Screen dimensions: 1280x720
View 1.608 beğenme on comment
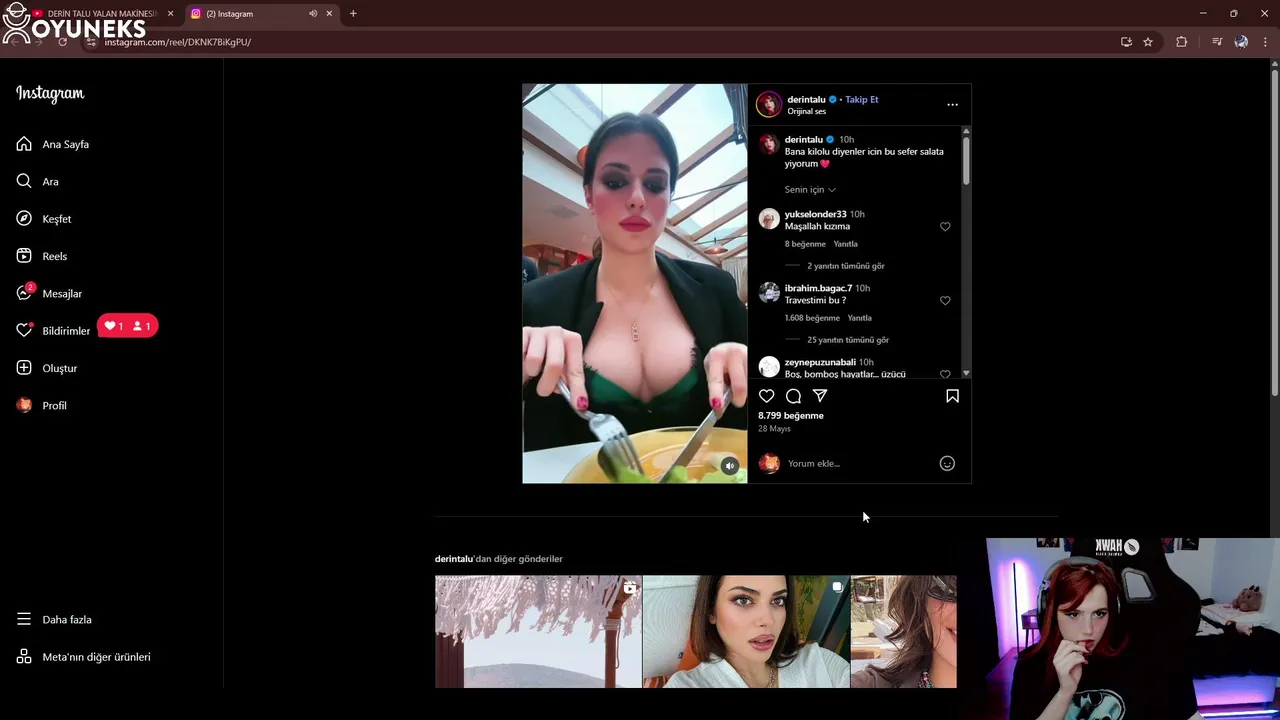click(x=812, y=318)
